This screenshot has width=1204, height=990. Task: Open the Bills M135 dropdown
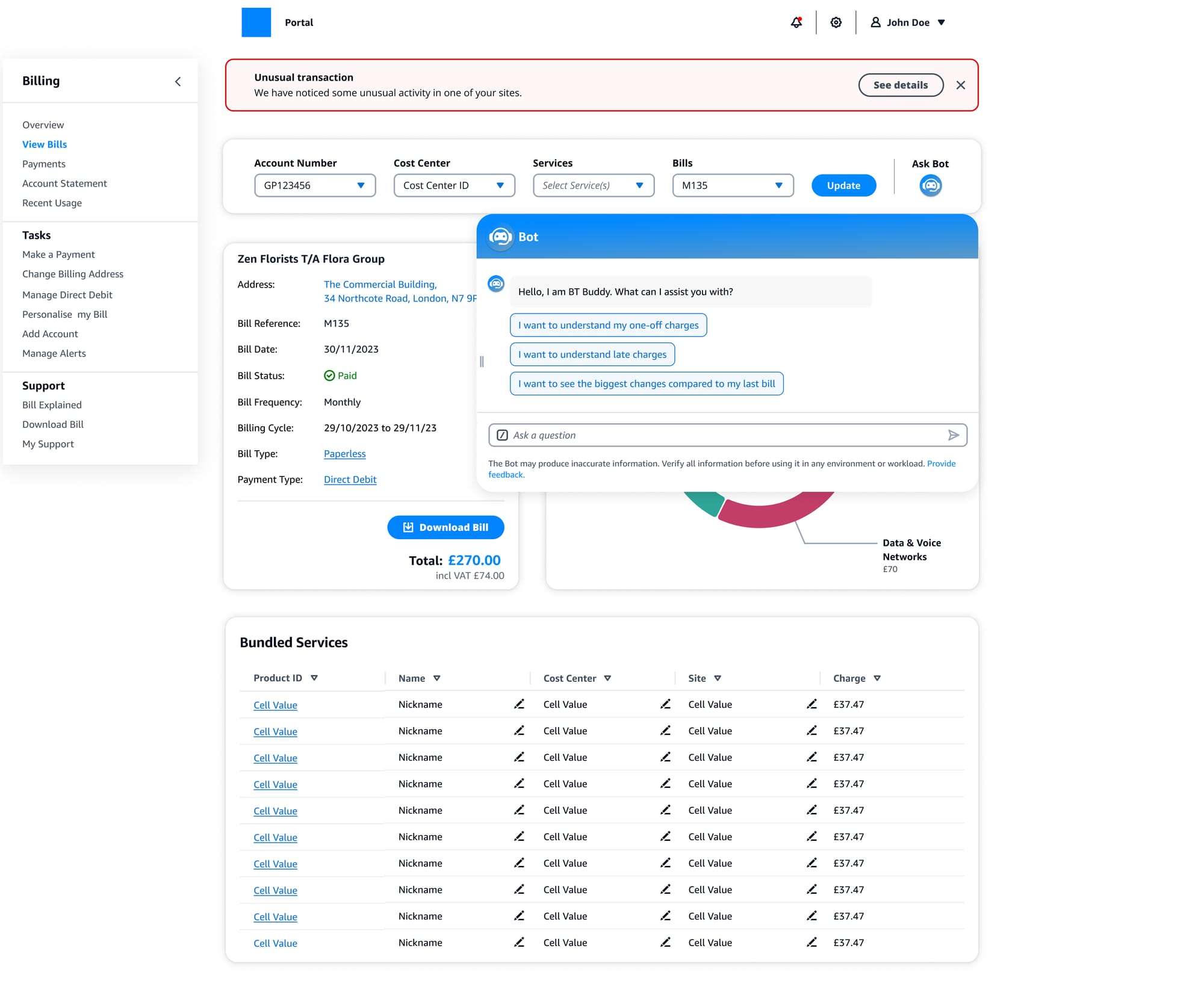click(x=733, y=185)
